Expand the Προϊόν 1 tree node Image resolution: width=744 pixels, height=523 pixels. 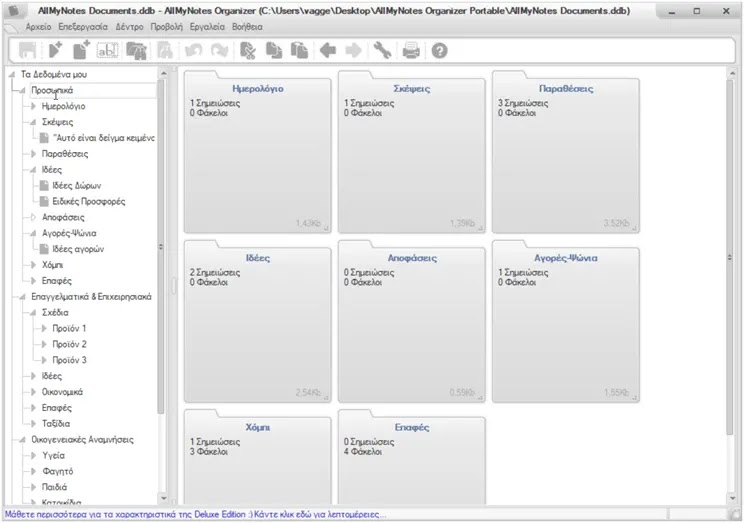(x=44, y=328)
